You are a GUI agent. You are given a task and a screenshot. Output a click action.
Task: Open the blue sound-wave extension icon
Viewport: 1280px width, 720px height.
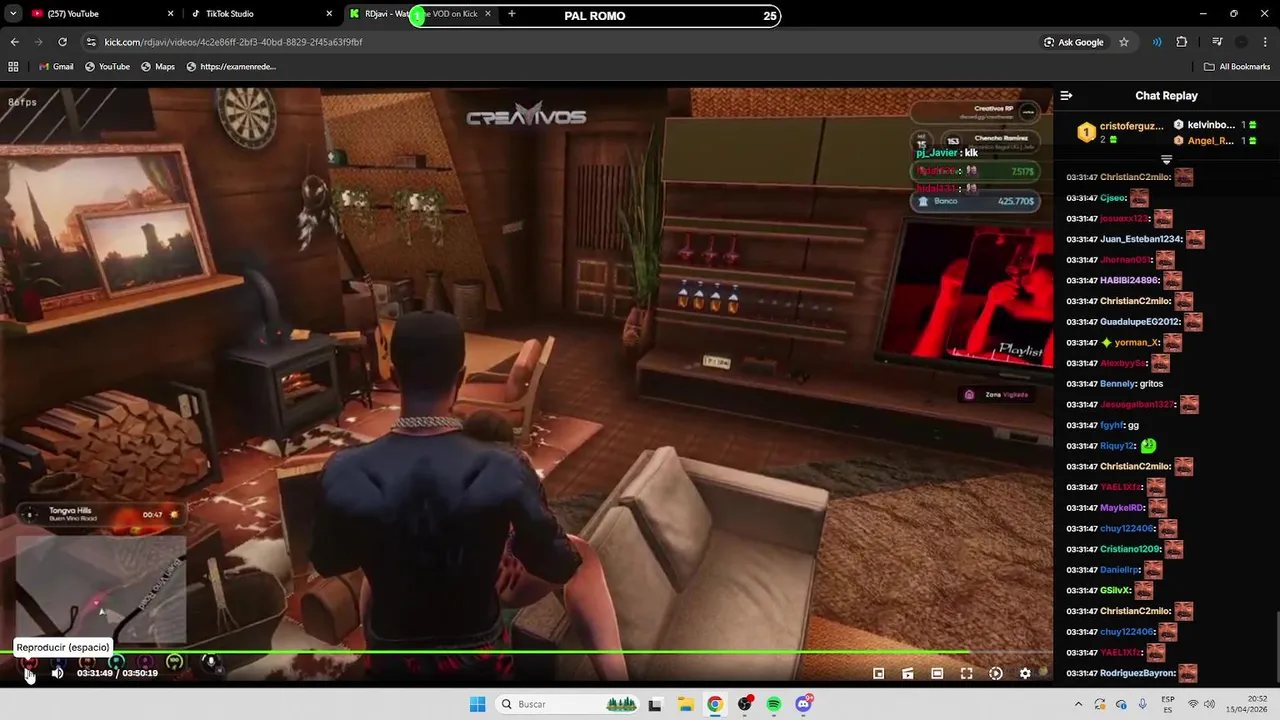point(1157,42)
